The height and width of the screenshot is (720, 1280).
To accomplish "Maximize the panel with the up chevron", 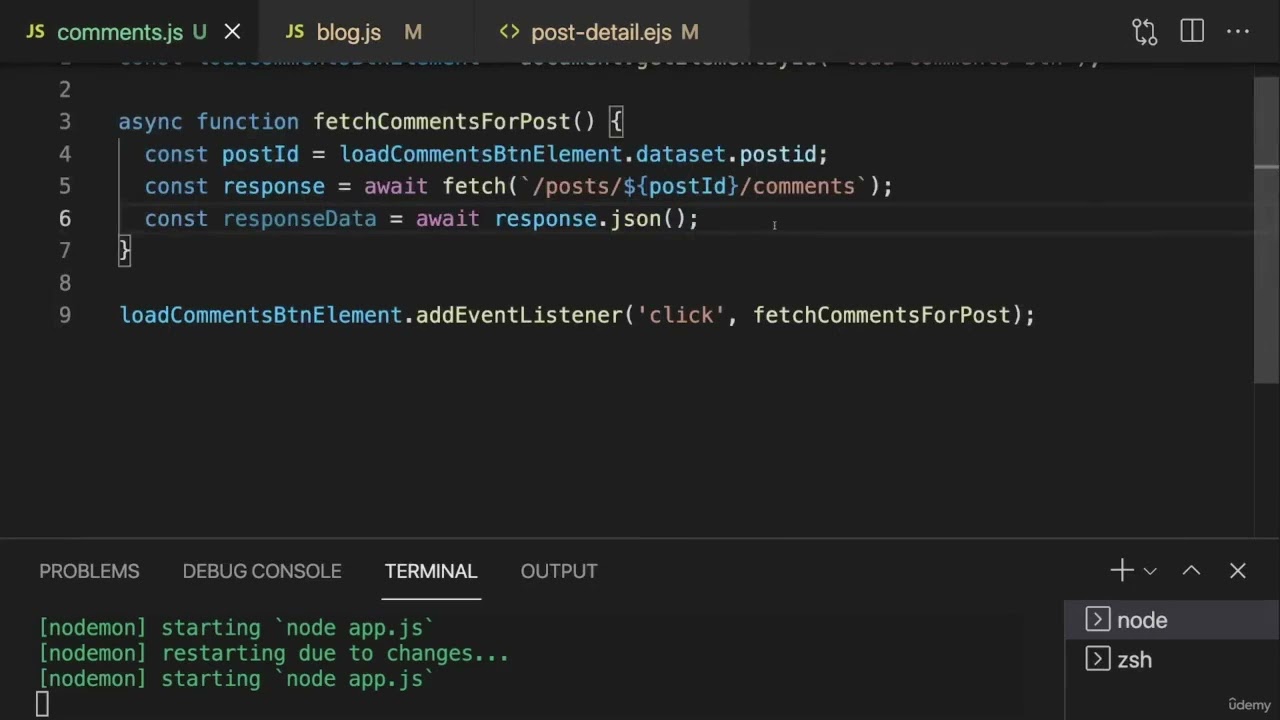I will [1191, 571].
